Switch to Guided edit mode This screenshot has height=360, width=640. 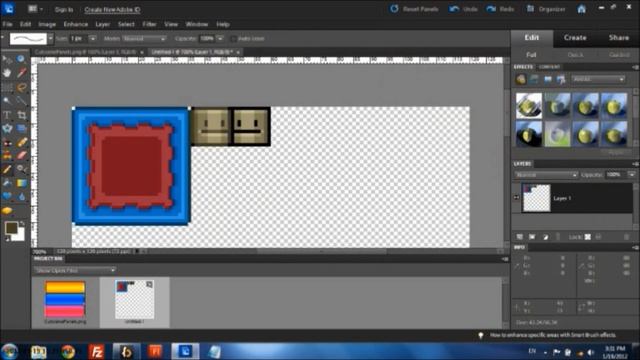[619, 55]
